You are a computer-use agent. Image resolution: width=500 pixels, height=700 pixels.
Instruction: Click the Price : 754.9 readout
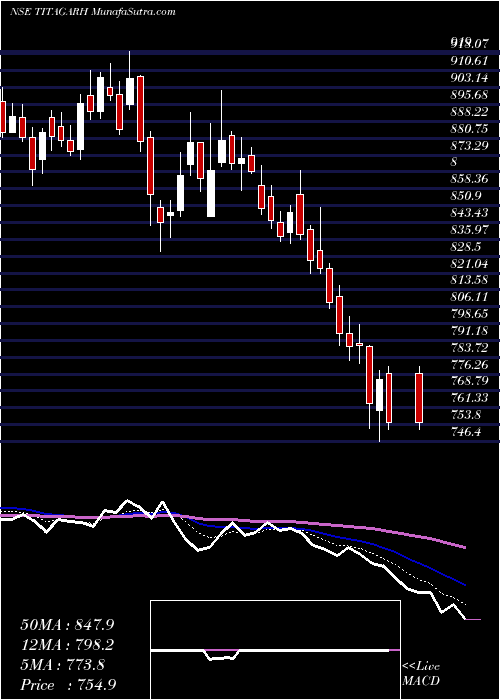click(x=70, y=685)
